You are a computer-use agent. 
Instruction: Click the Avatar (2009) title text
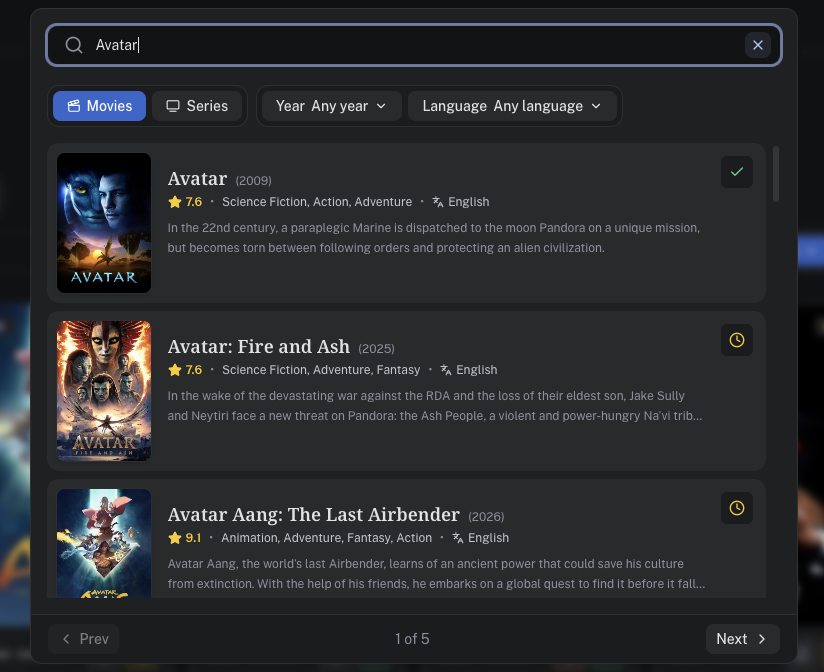197,179
